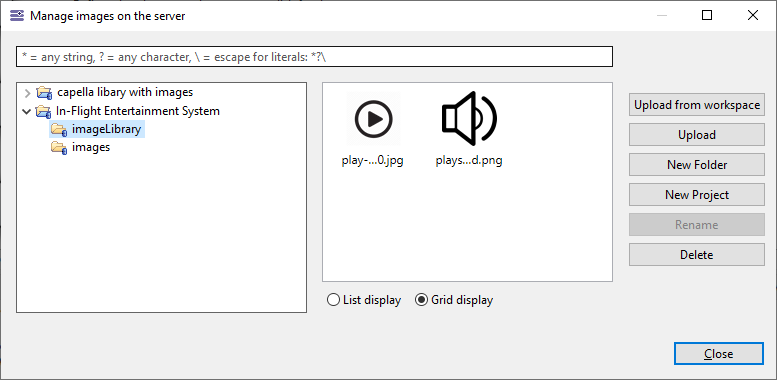Viewport: 777px width, 380px height.
Task: Click the In-Flight Entertainment System project icon
Action: pos(43,111)
